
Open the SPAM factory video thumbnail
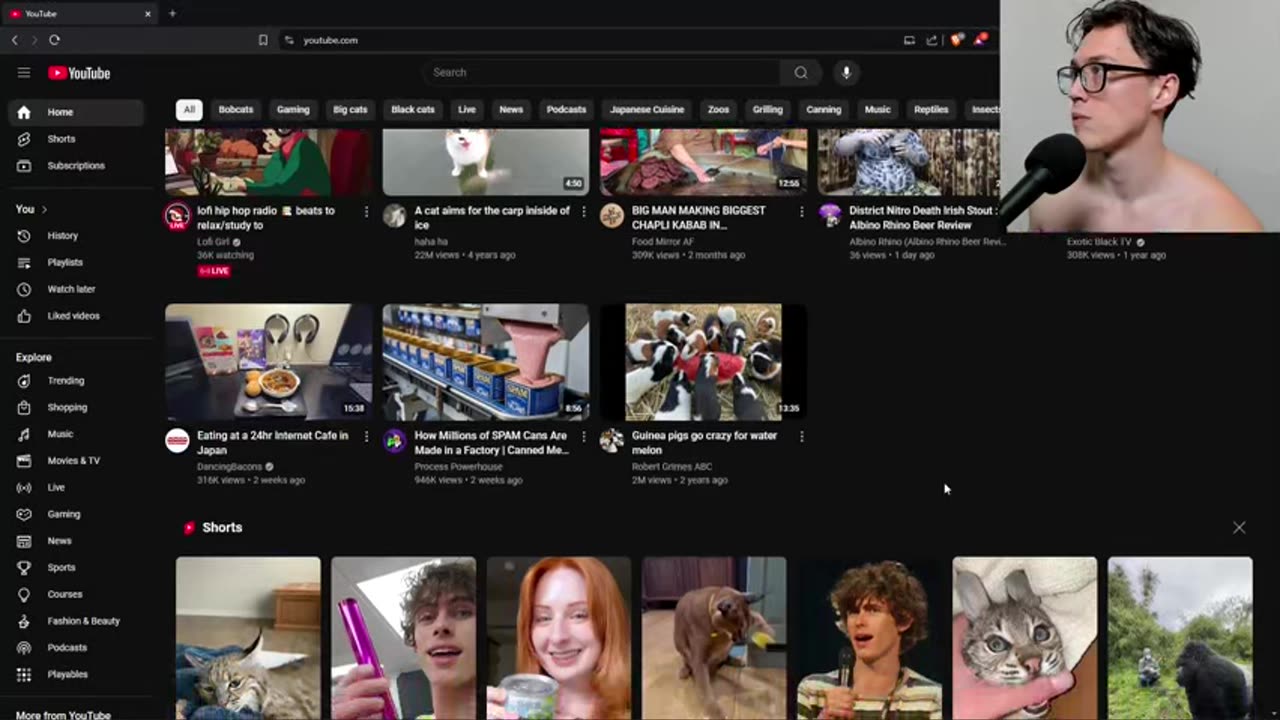486,362
